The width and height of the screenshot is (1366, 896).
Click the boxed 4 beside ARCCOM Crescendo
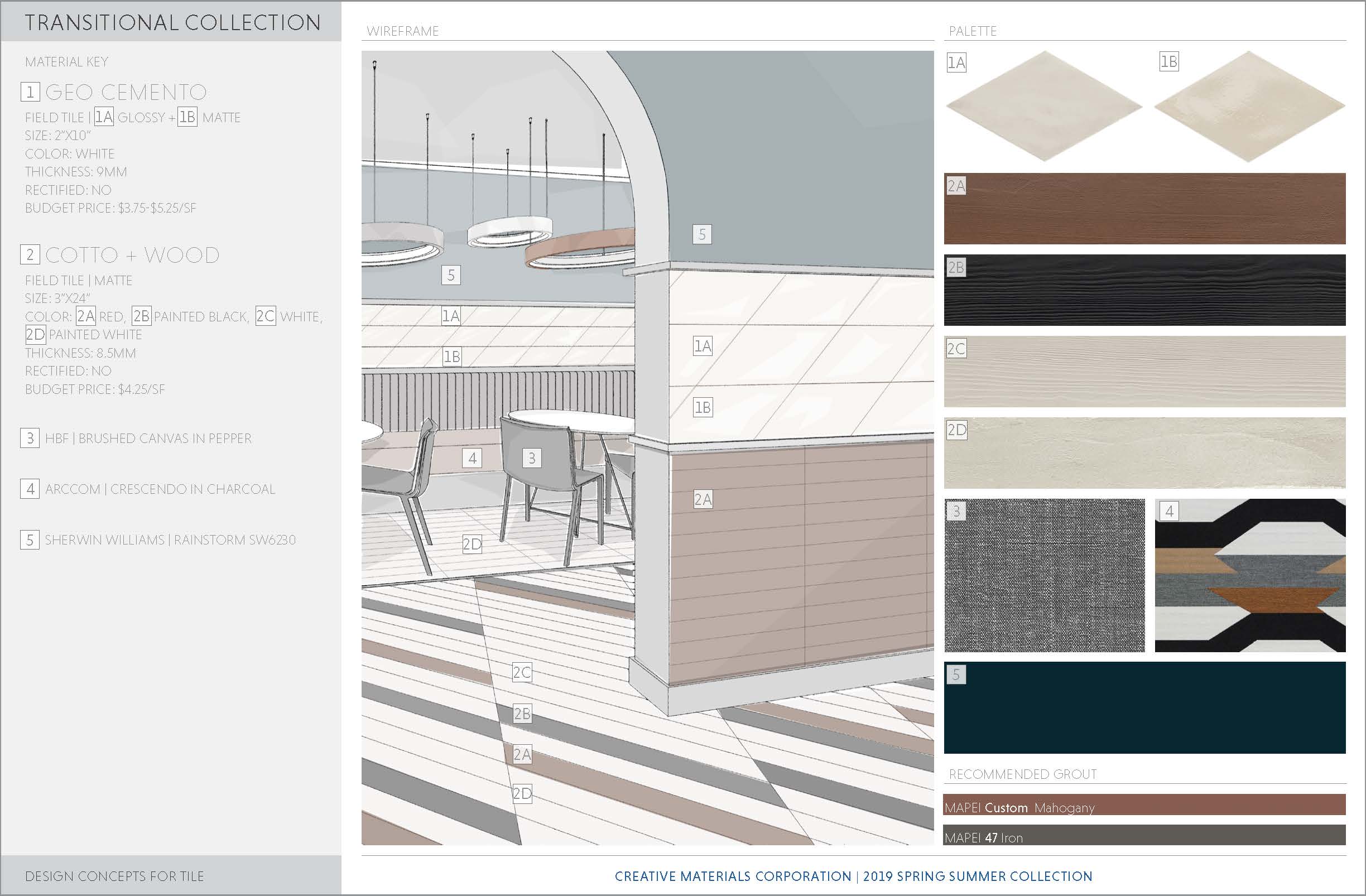tap(30, 489)
